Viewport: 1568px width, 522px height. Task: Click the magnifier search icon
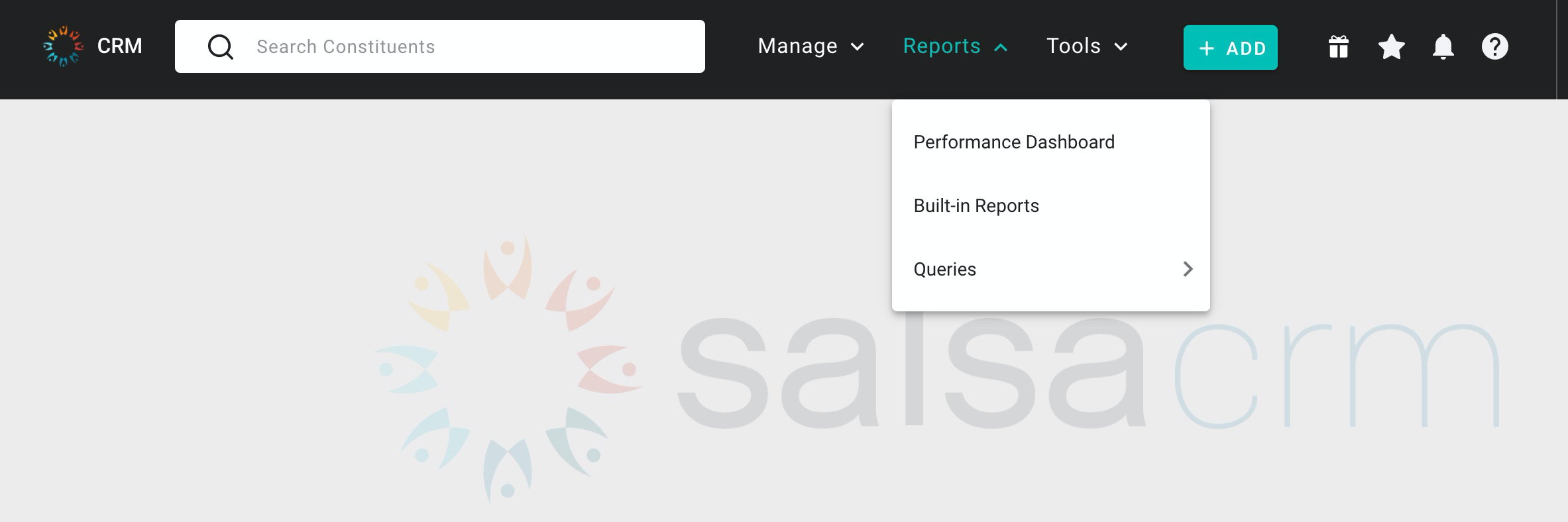coord(221,47)
